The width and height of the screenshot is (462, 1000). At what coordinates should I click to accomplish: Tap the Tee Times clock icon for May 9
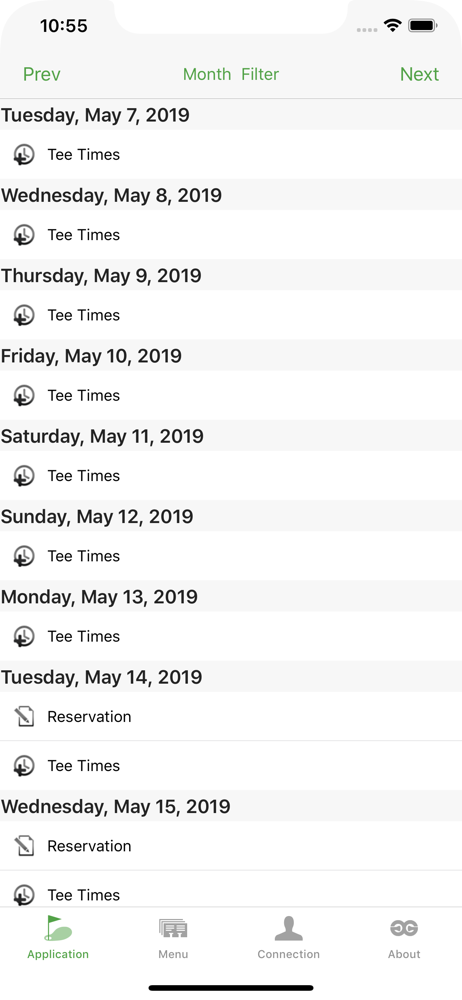pyautogui.click(x=24, y=315)
